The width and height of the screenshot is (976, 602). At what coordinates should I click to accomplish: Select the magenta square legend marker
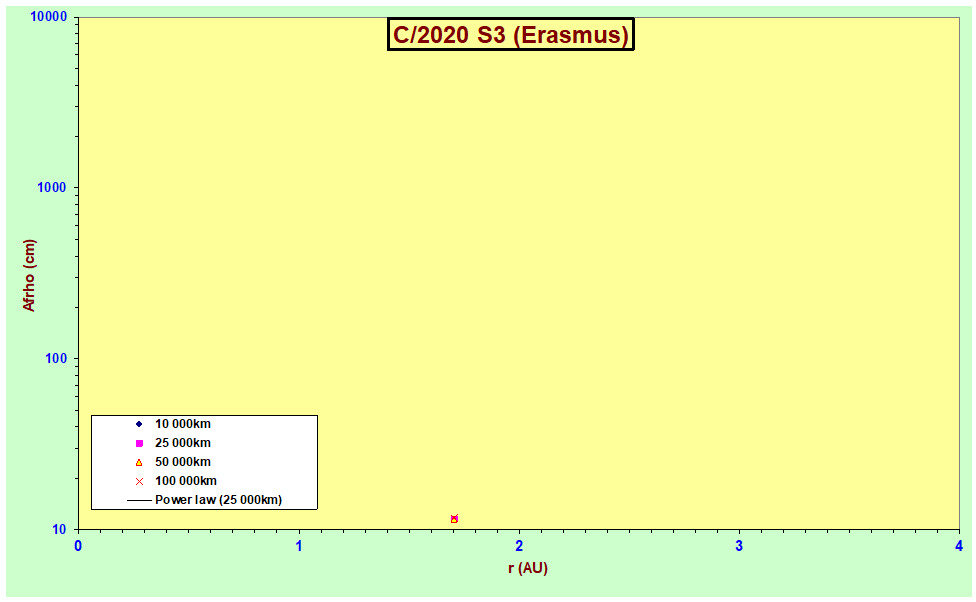(x=139, y=443)
